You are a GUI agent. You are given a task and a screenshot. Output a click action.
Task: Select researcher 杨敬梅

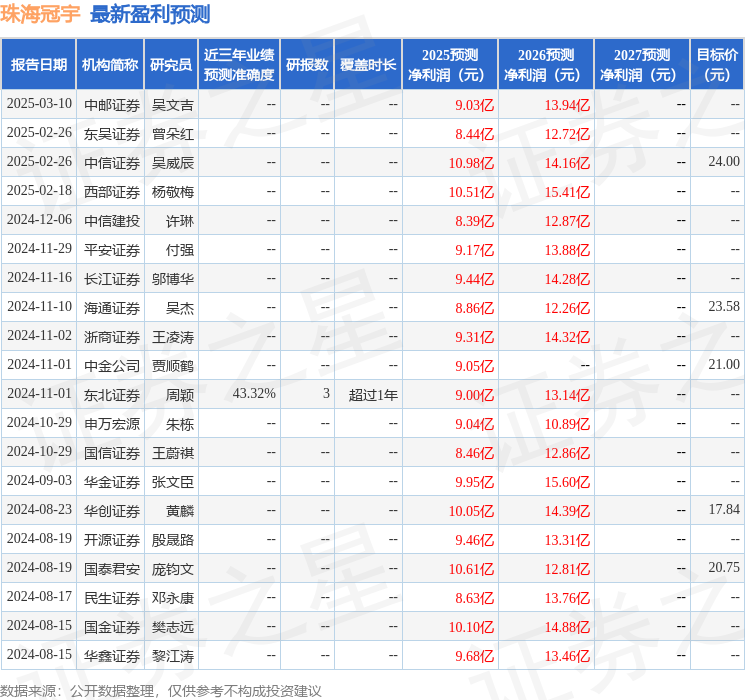(173, 192)
